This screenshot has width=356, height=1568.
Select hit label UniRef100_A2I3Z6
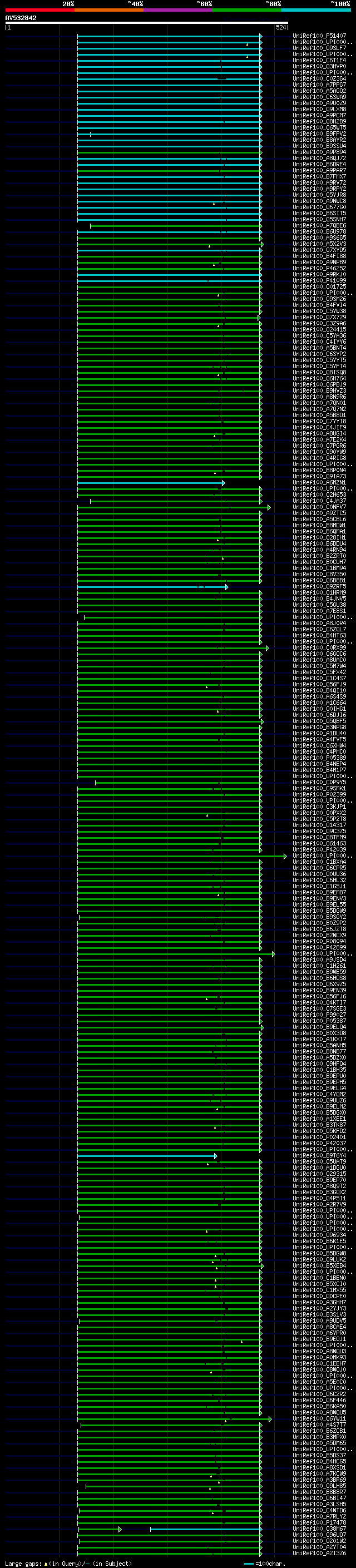click(x=319, y=1554)
